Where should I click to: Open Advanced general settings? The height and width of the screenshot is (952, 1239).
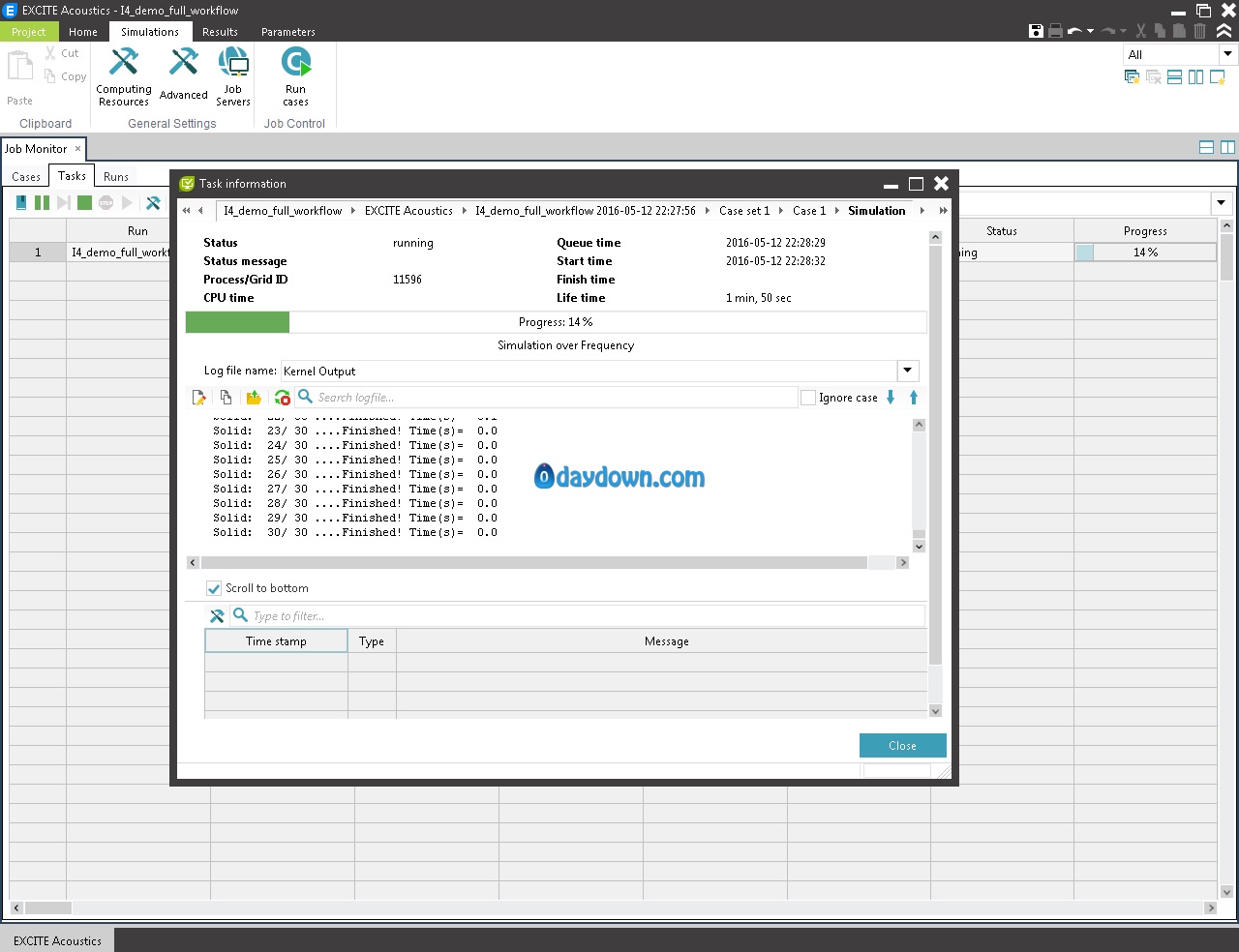184,74
